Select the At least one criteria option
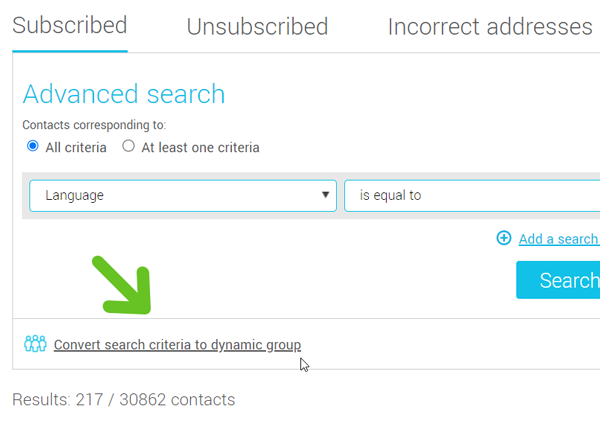Image resolution: width=600 pixels, height=425 pixels. pyautogui.click(x=128, y=147)
